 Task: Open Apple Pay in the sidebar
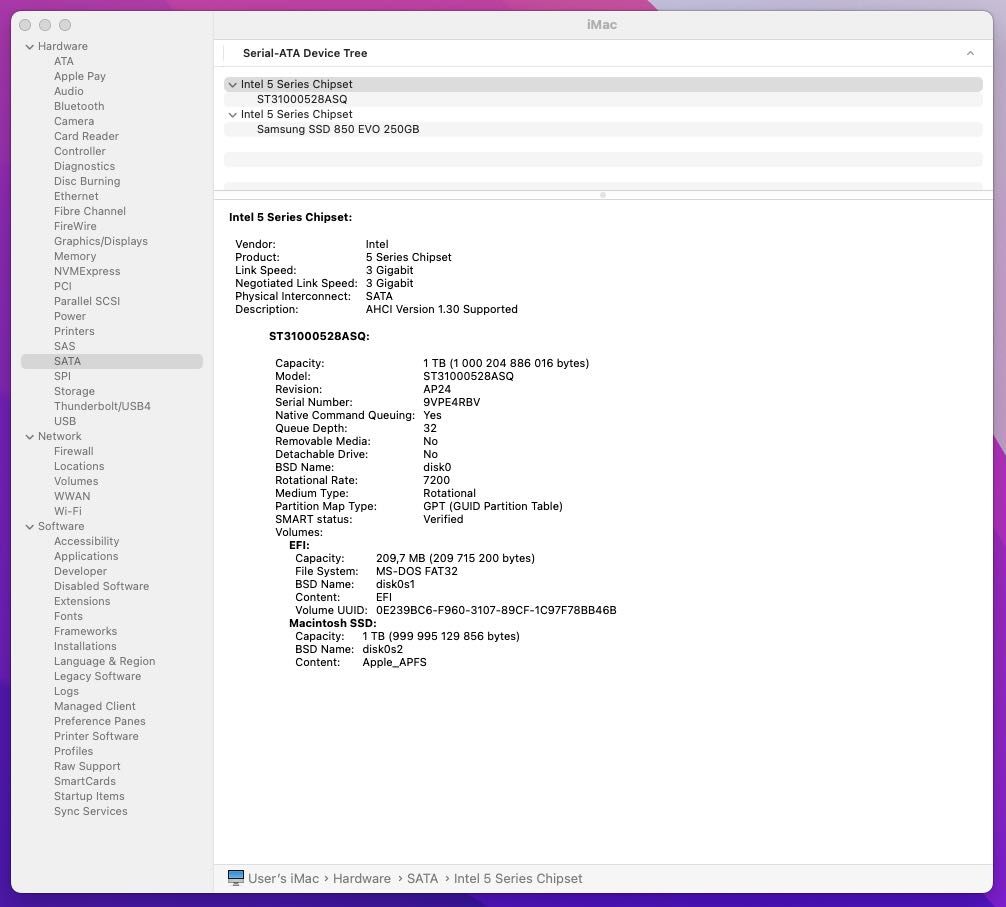pyautogui.click(x=80, y=76)
